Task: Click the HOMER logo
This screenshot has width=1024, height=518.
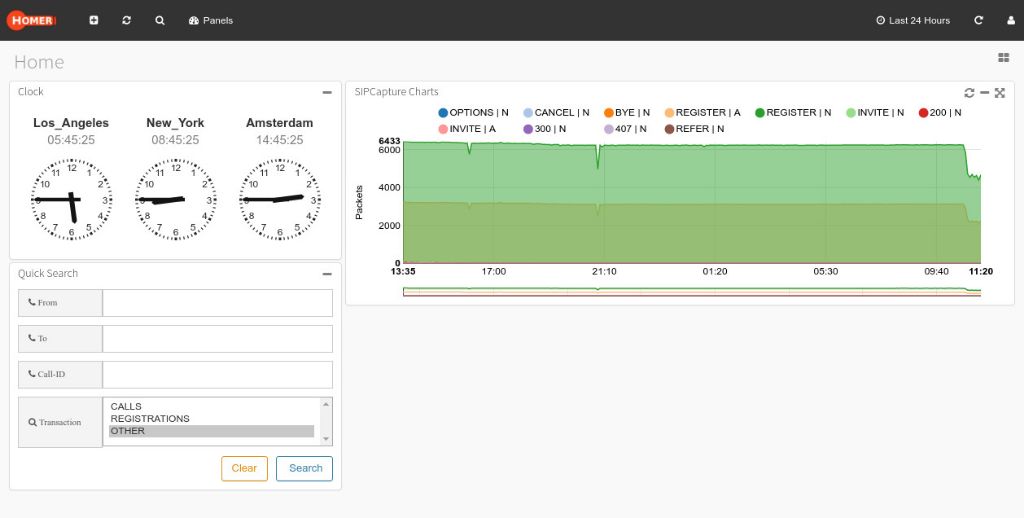Action: [33, 20]
